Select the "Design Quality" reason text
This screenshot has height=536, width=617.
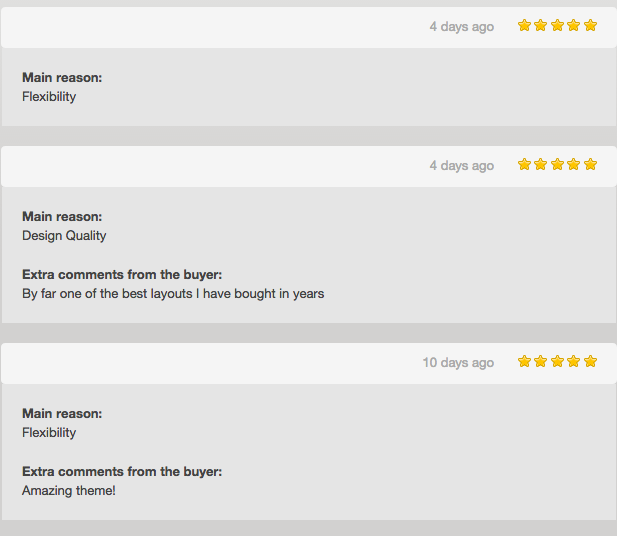click(x=64, y=236)
